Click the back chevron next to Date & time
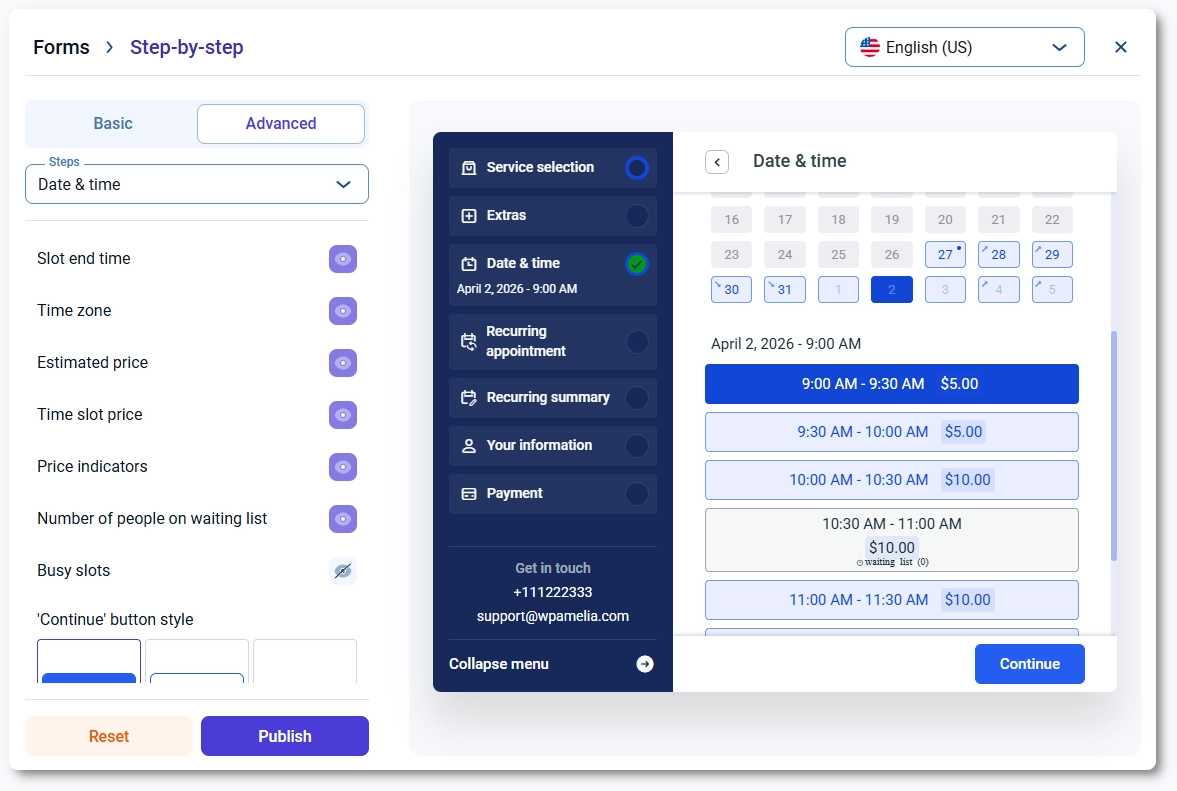This screenshot has width=1177, height=791. [716, 161]
